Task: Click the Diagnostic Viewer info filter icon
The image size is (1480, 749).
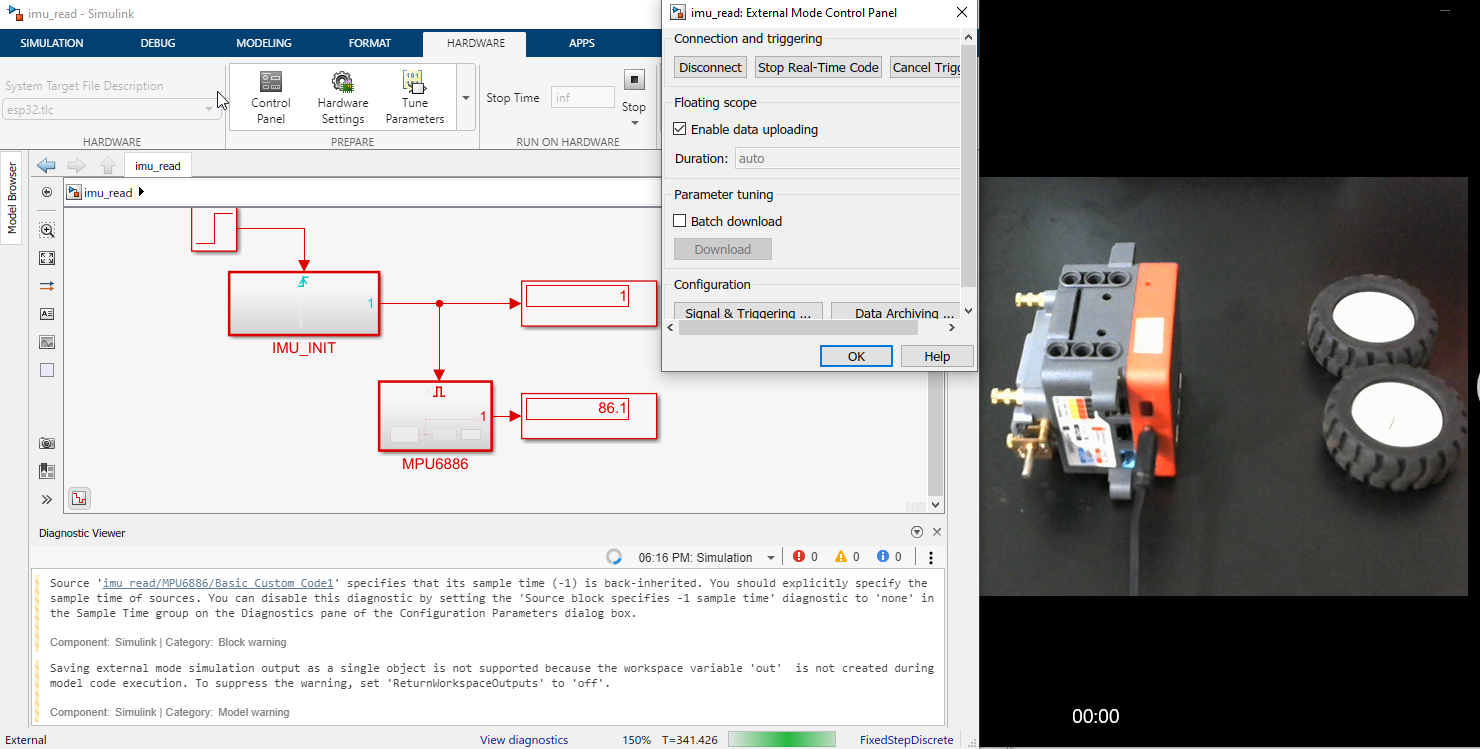Action: (x=883, y=557)
